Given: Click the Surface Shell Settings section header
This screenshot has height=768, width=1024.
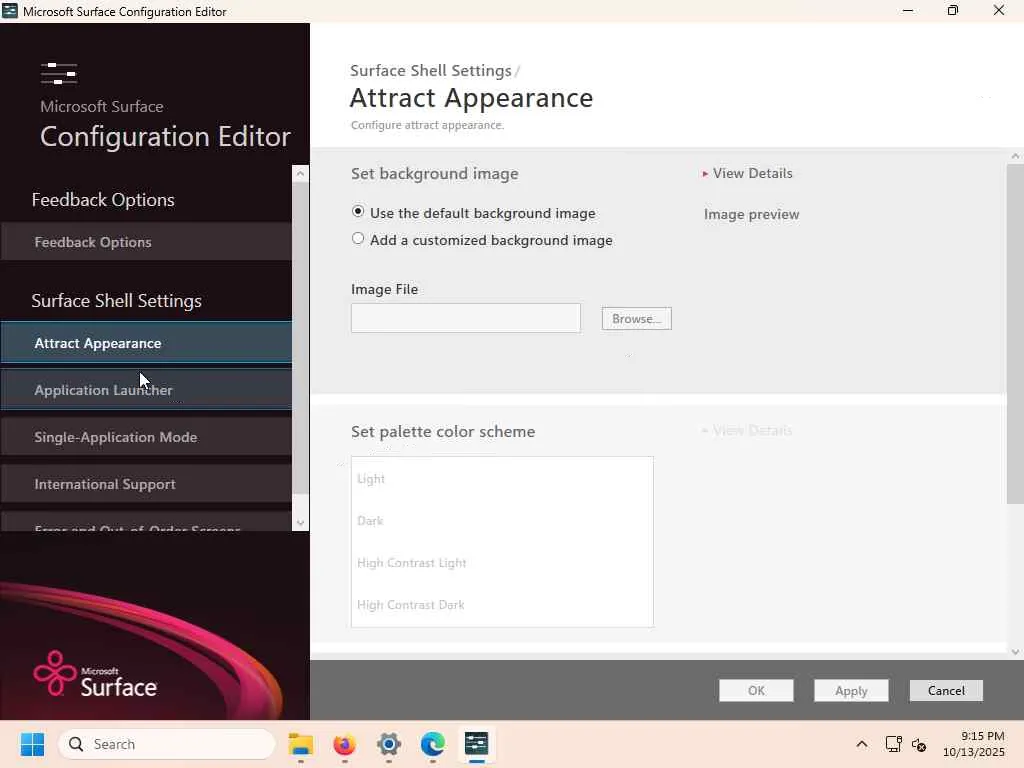Looking at the screenshot, I should [x=116, y=300].
